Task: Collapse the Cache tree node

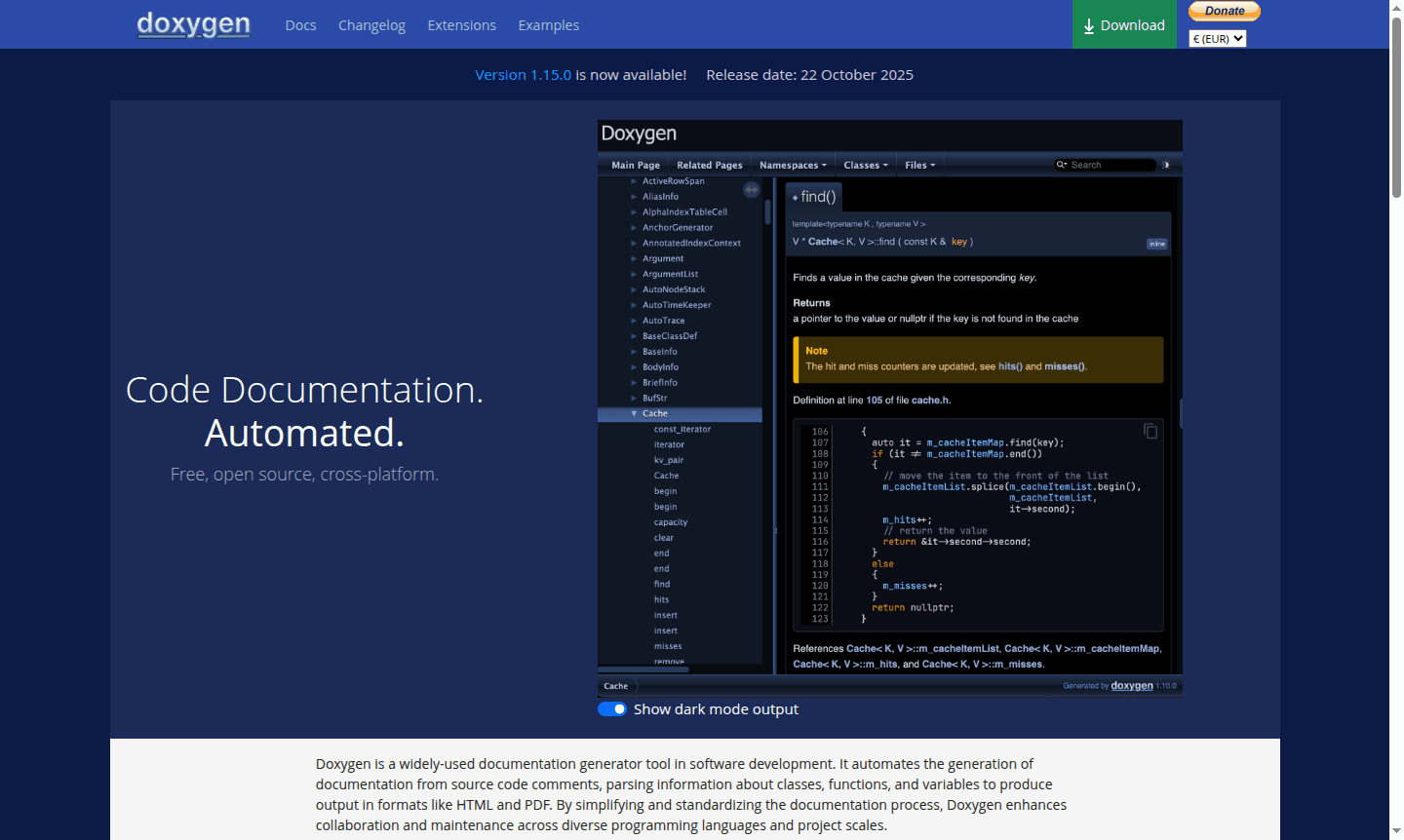Action: click(x=635, y=412)
